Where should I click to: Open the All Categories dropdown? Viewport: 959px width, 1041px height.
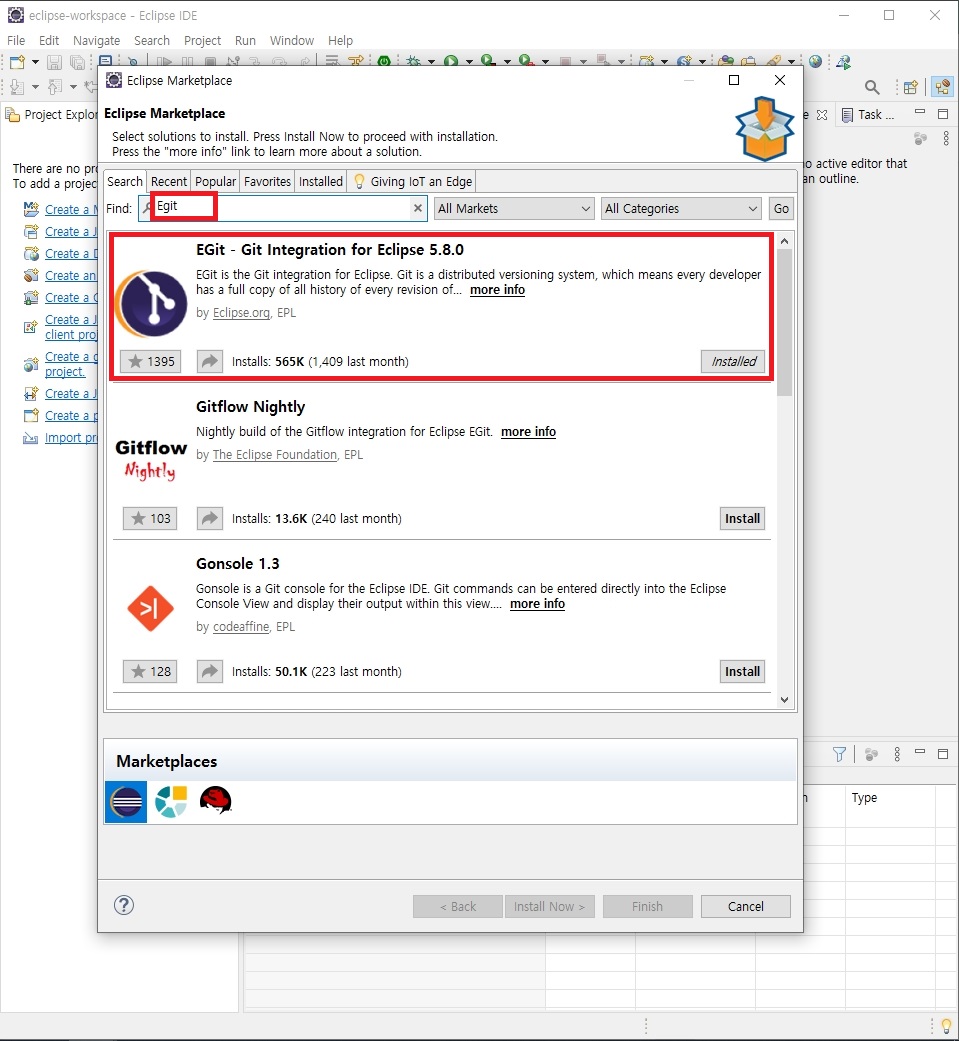(x=681, y=208)
